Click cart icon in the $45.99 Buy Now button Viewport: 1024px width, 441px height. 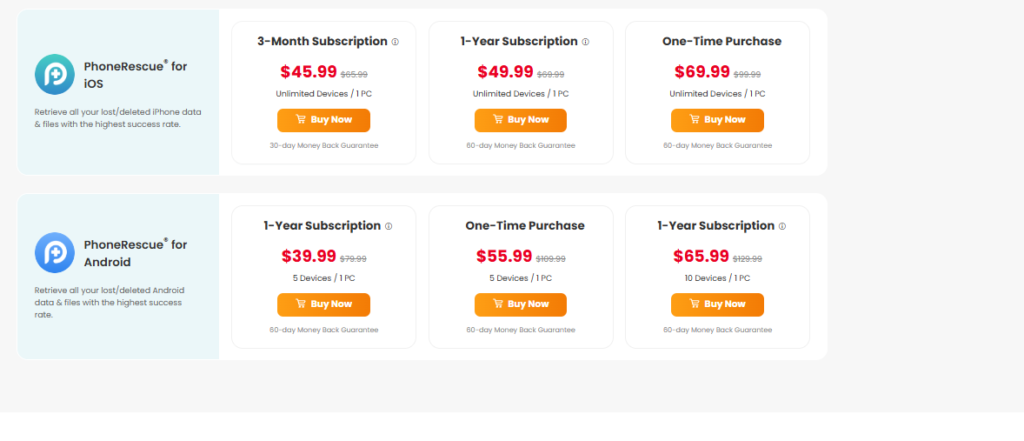[x=300, y=120]
